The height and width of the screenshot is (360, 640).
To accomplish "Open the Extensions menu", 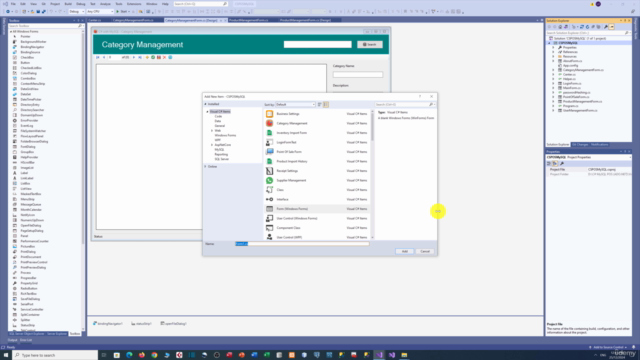I will [134, 4].
